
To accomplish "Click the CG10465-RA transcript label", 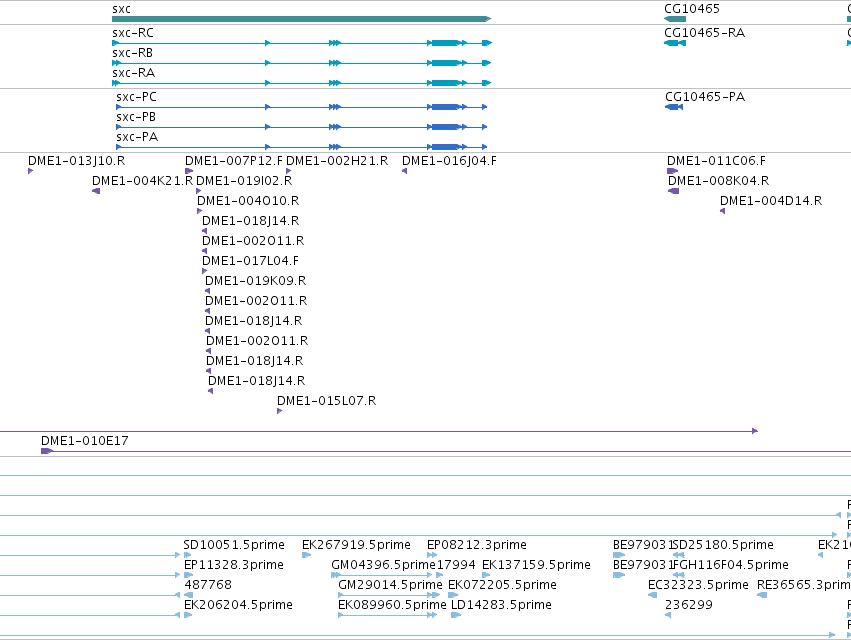I will pyautogui.click(x=704, y=33).
